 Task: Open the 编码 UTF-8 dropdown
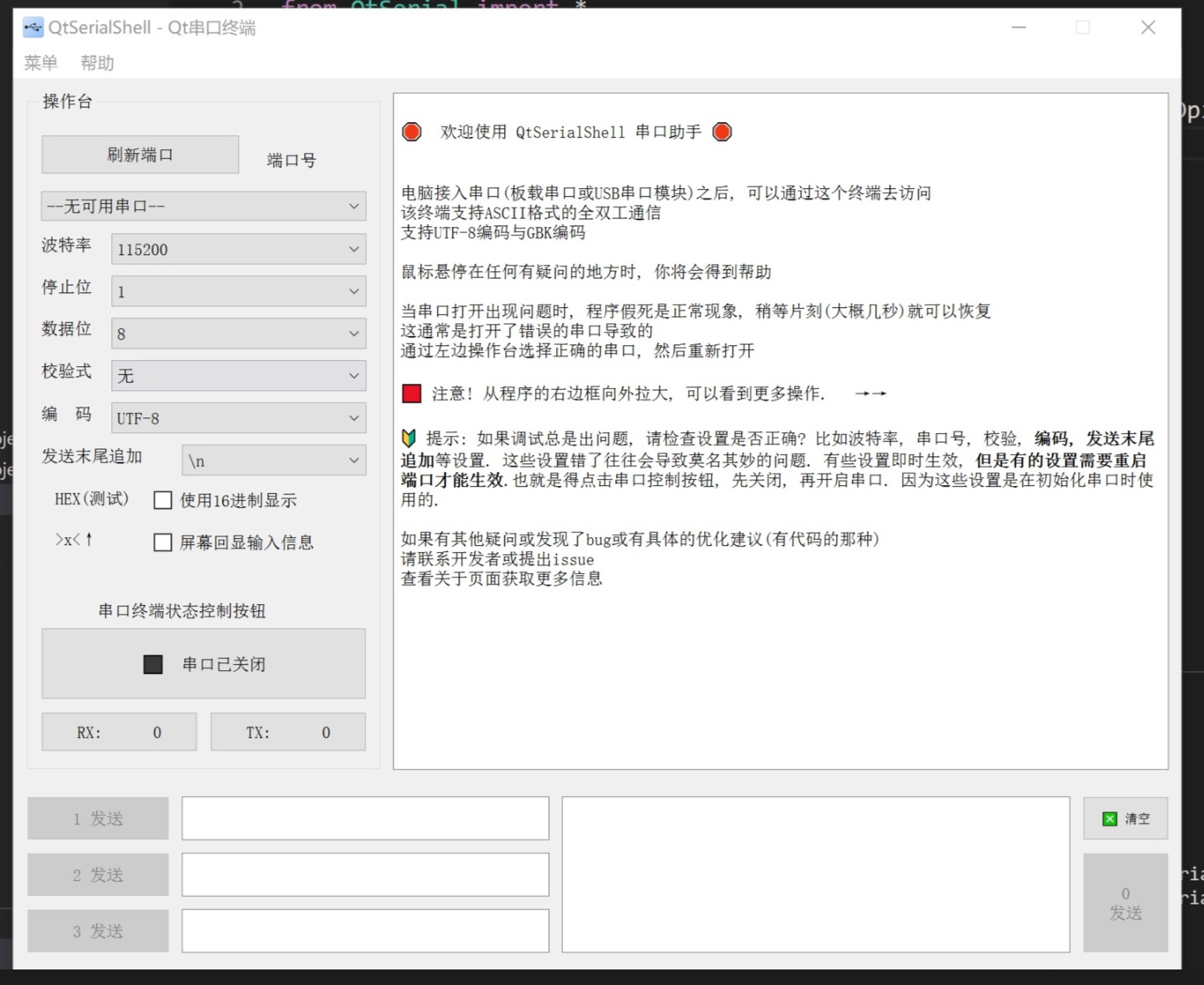239,418
